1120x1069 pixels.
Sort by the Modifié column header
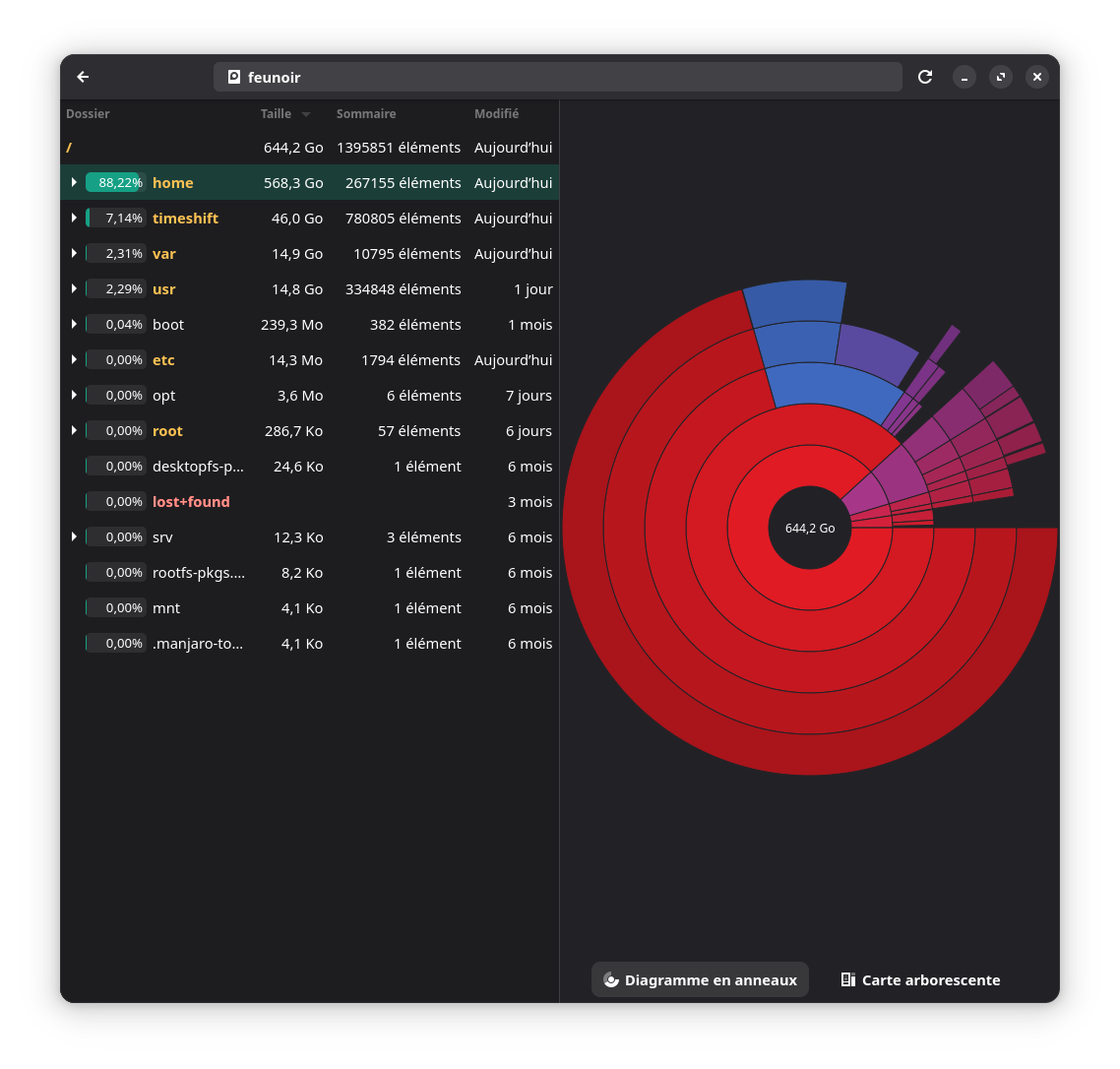(496, 113)
